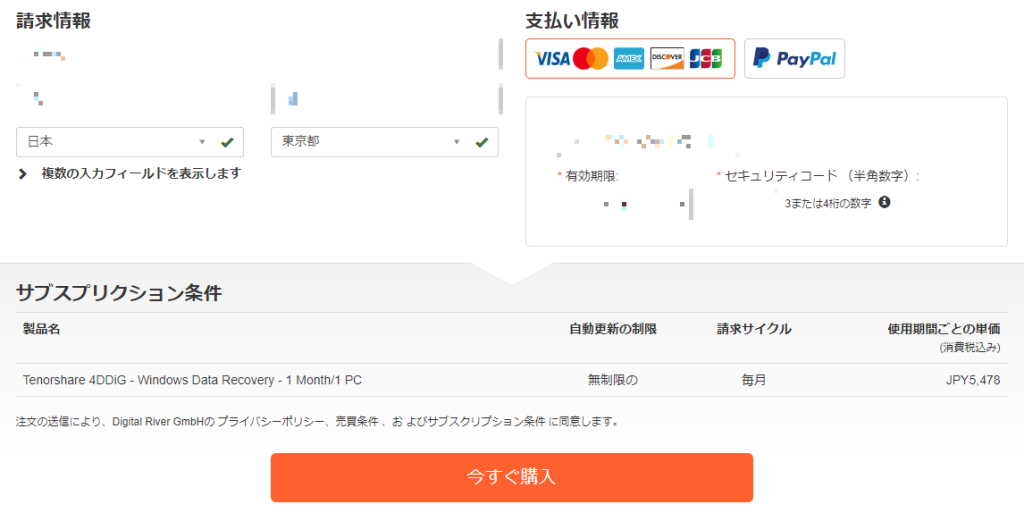Image resolution: width=1024 pixels, height=513 pixels.
Task: Open the country dropdown showing 日本
Action: [x=130, y=142]
